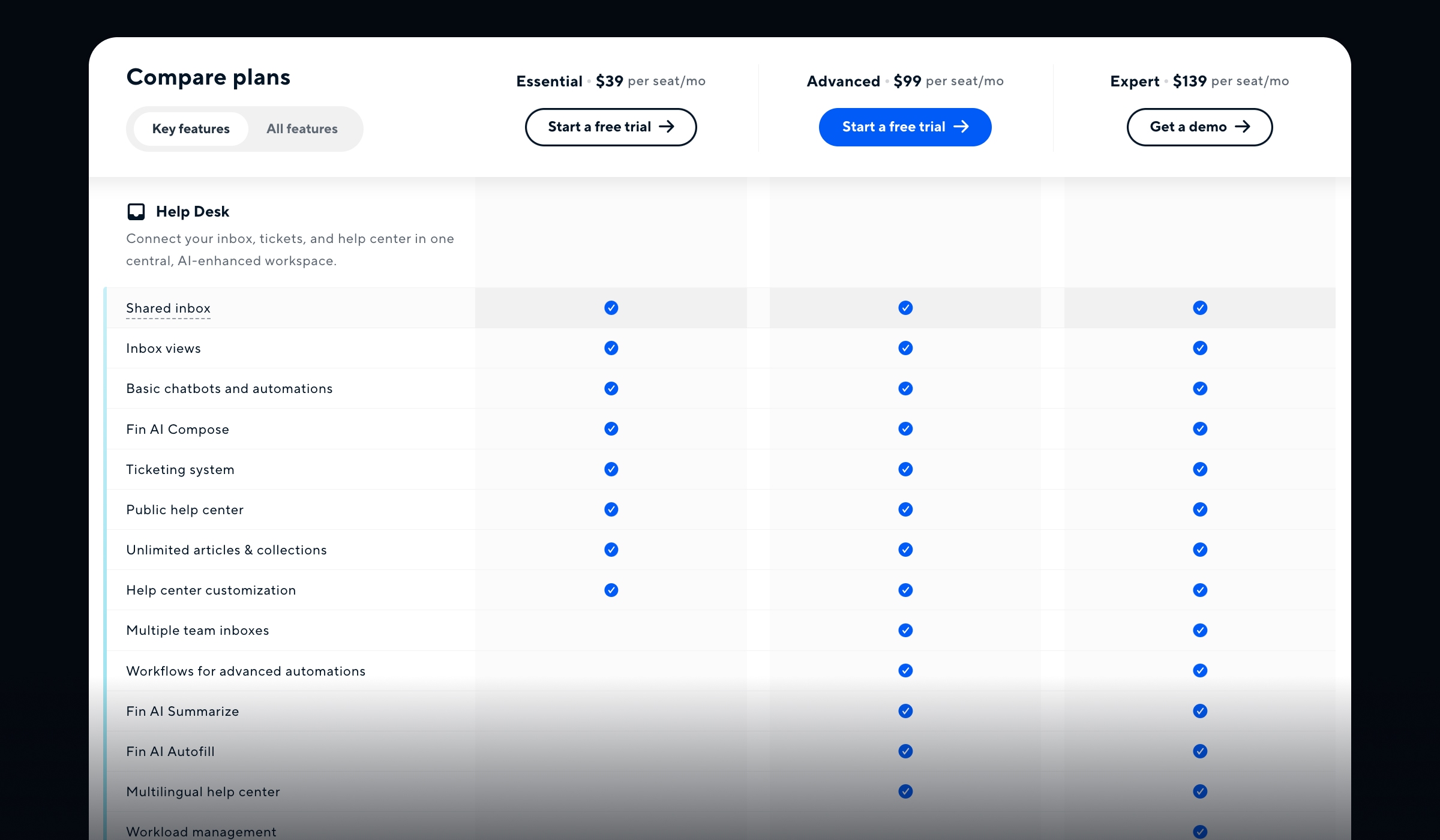
Task: Click the Compare plans heading
Action: coord(208,77)
